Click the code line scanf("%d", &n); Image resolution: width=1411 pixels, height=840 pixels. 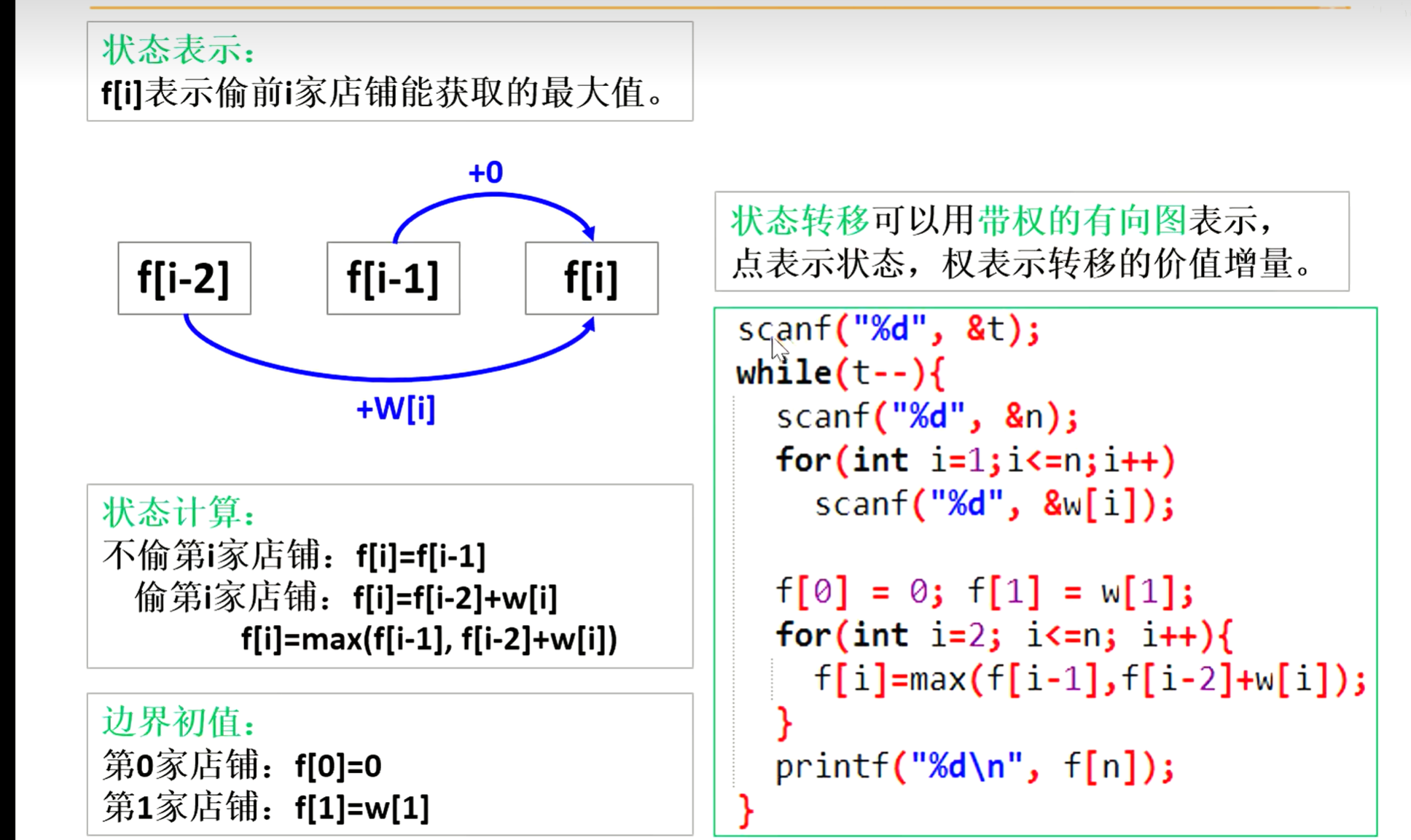pyautogui.click(x=926, y=417)
